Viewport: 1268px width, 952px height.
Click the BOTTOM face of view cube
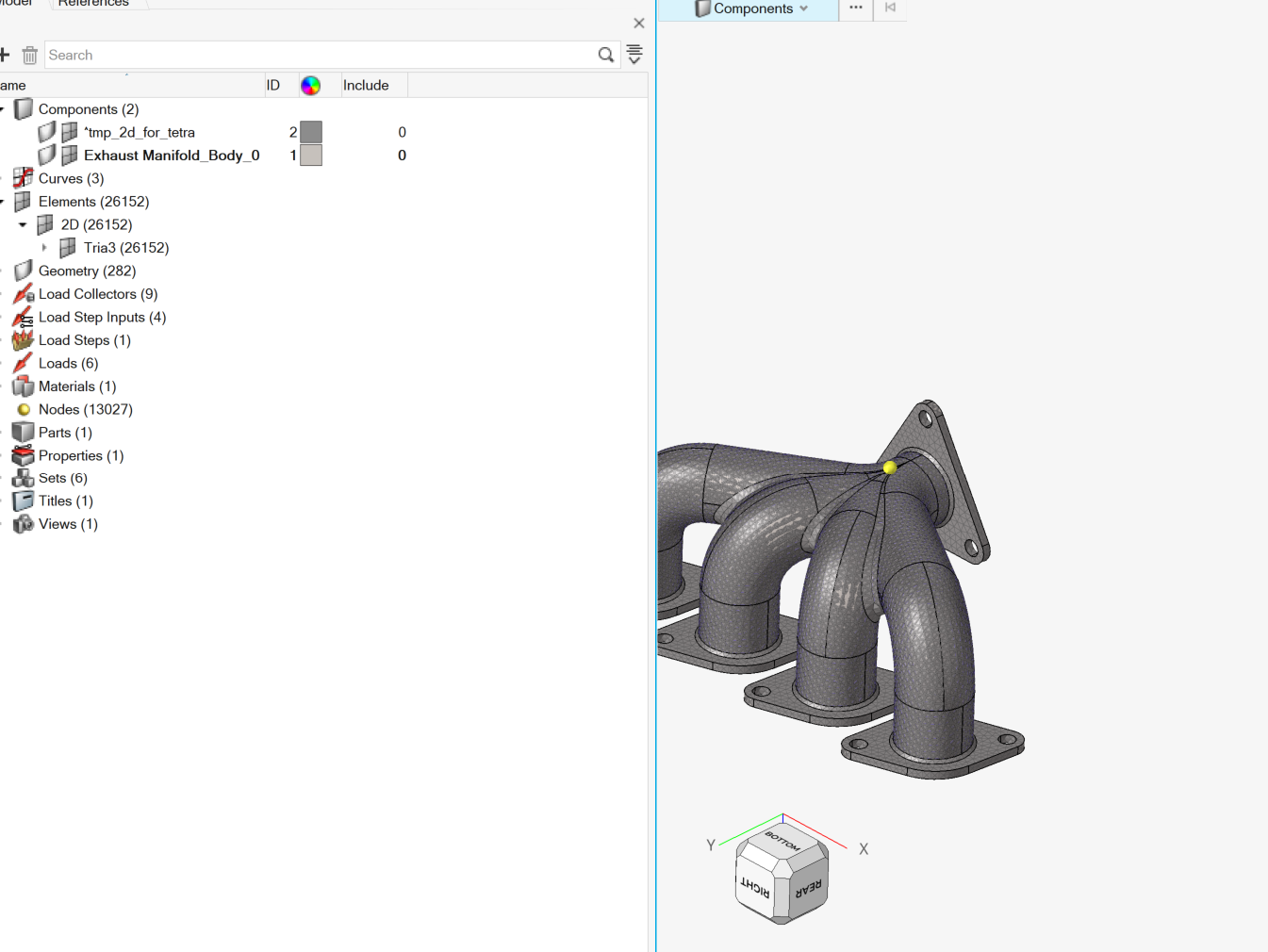pos(782,841)
